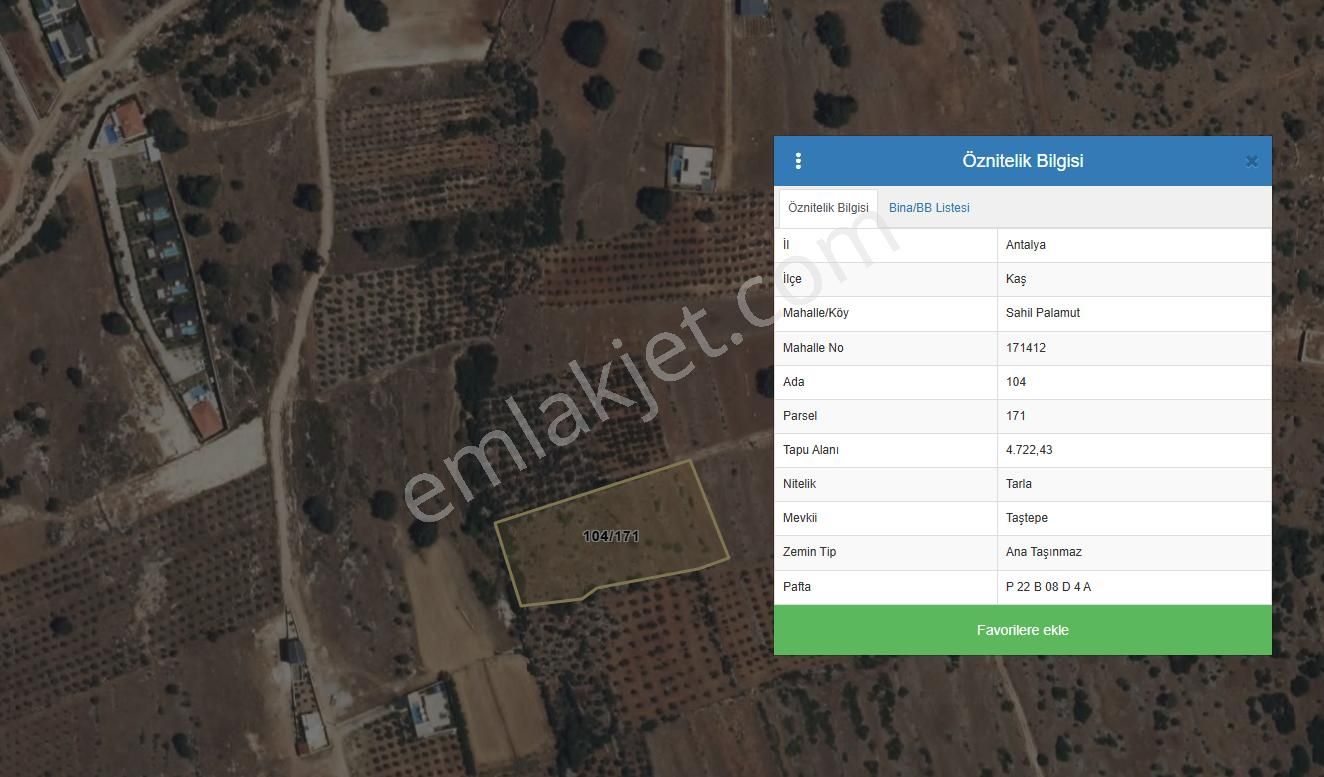Click the Öznitelik Bilgisi panel title bar
This screenshot has height=777, width=1324.
[x=1022, y=161]
